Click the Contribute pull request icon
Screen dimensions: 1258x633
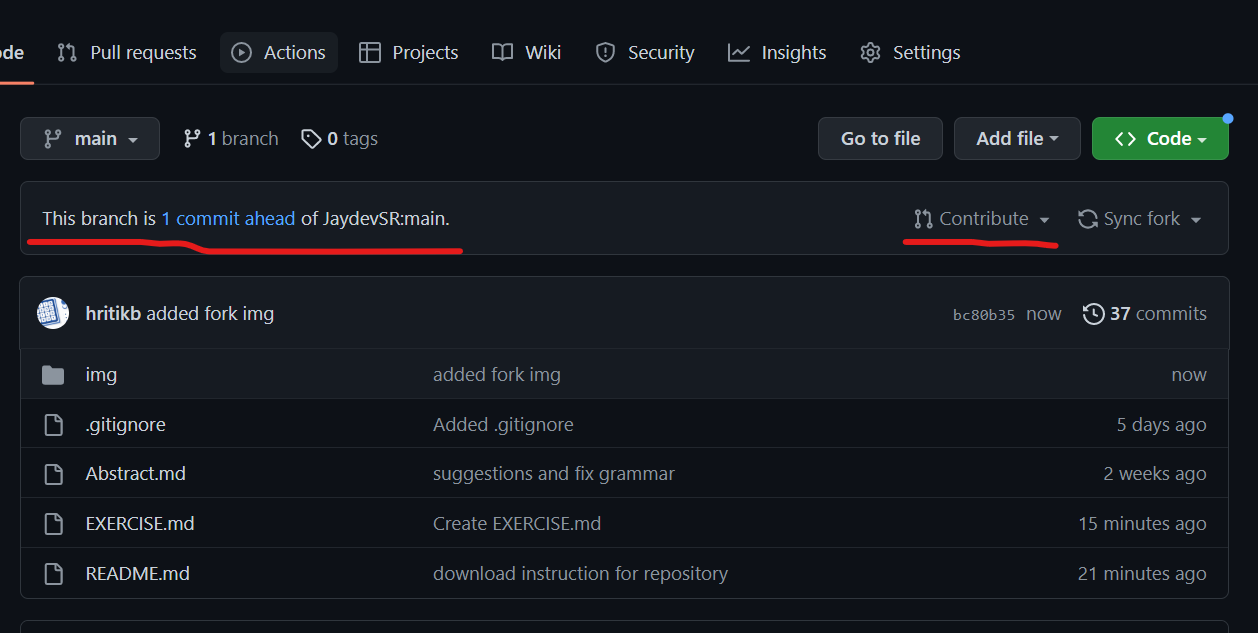click(923, 218)
